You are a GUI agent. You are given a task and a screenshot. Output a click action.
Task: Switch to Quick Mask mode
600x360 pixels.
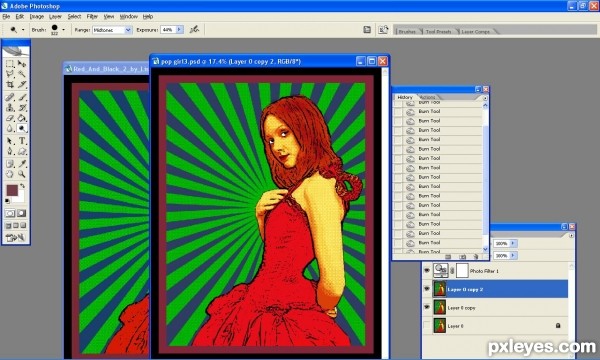[22, 213]
